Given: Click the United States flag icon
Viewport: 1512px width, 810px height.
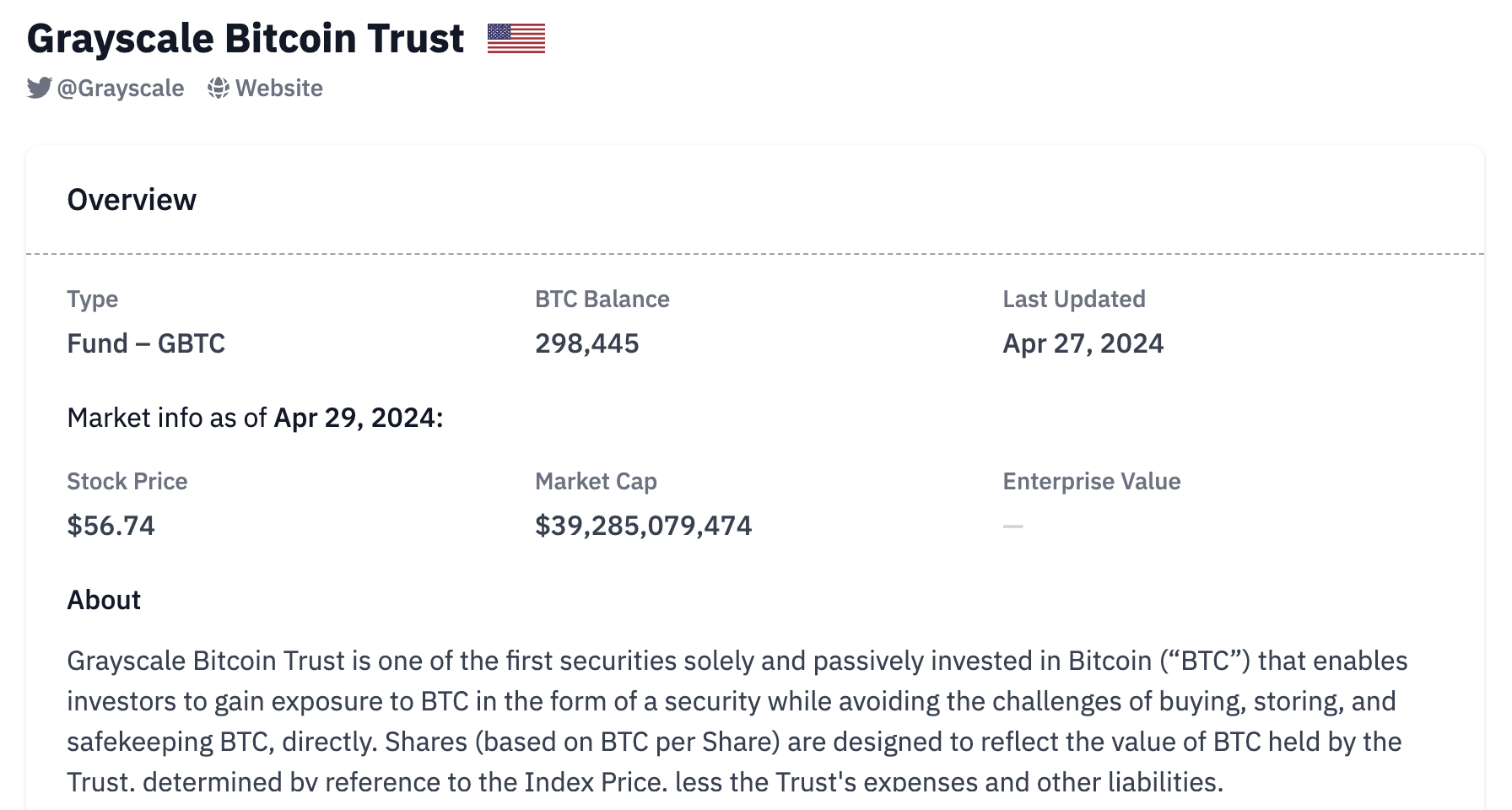Looking at the screenshot, I should click(516, 39).
